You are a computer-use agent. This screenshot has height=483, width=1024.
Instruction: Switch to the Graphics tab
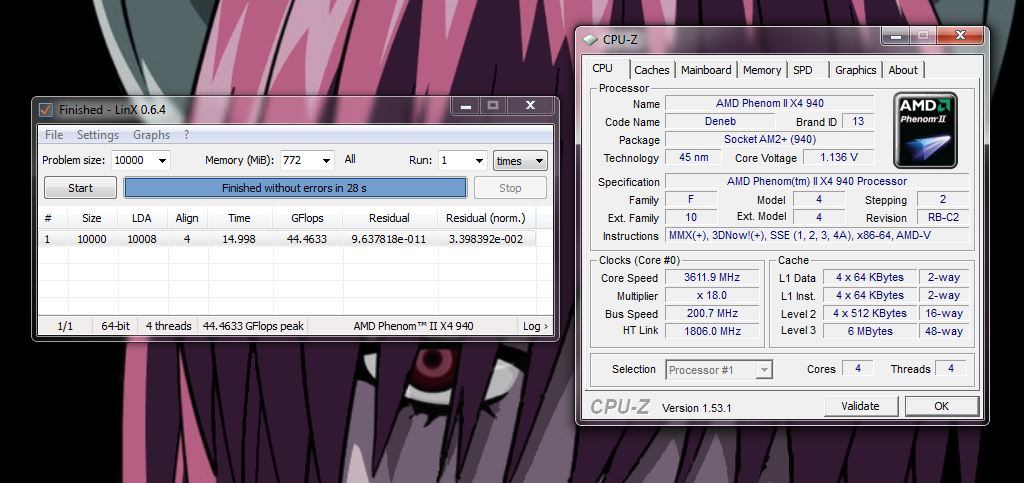(x=856, y=70)
